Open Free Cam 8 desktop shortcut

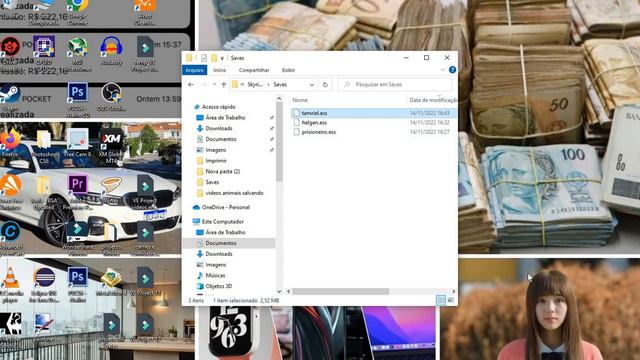coord(78,143)
